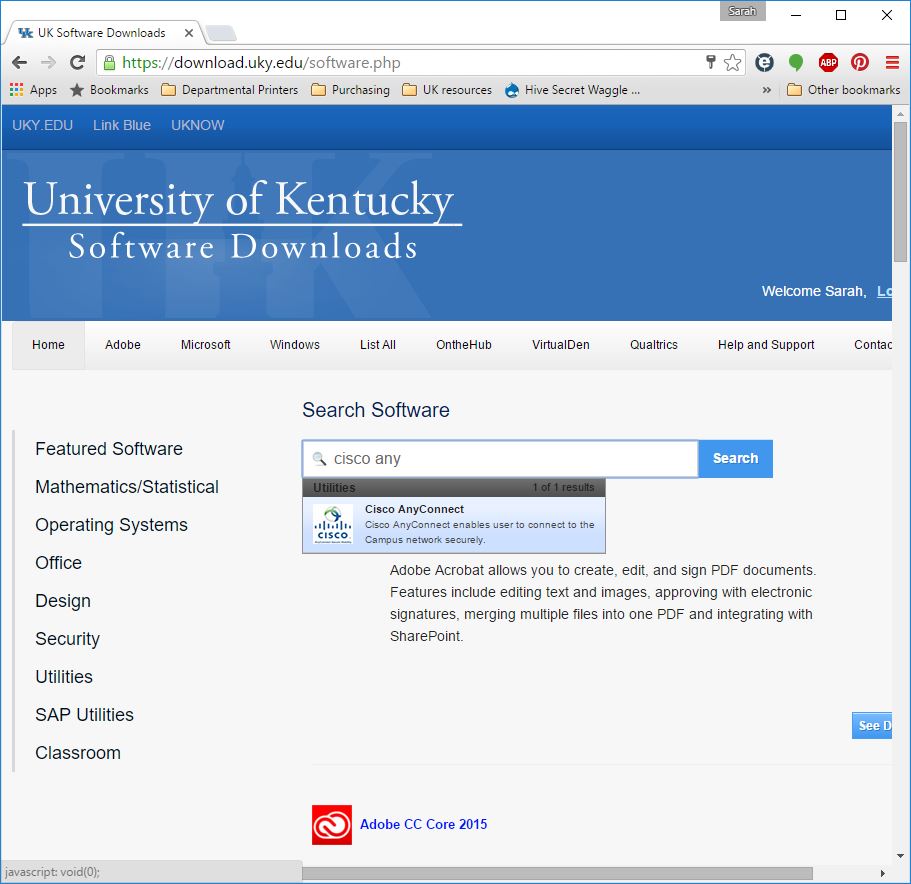Open the Chrome hamburger menu
Image resolution: width=911 pixels, height=884 pixels.
click(892, 62)
